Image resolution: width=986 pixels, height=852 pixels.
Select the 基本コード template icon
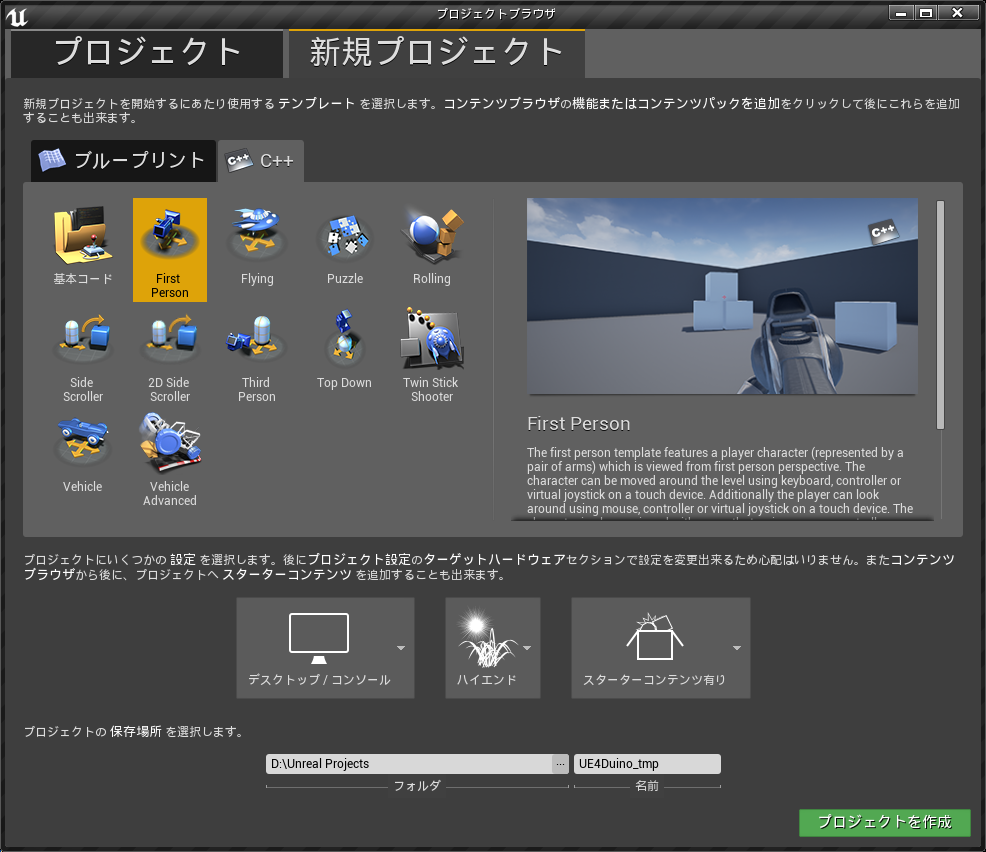pos(82,237)
